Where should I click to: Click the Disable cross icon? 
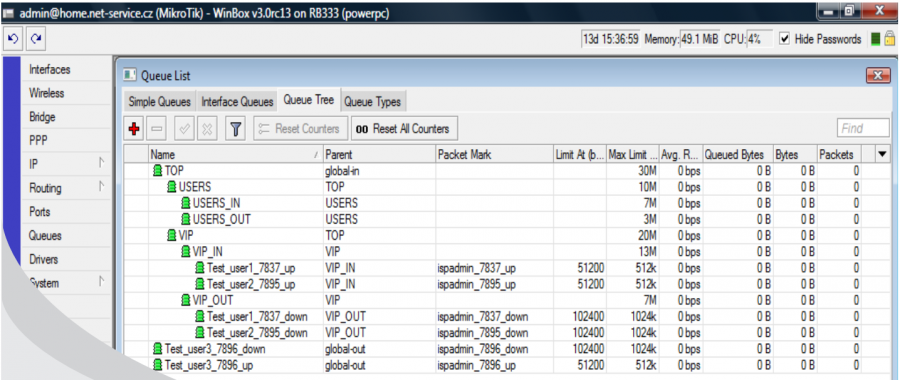tap(207, 129)
